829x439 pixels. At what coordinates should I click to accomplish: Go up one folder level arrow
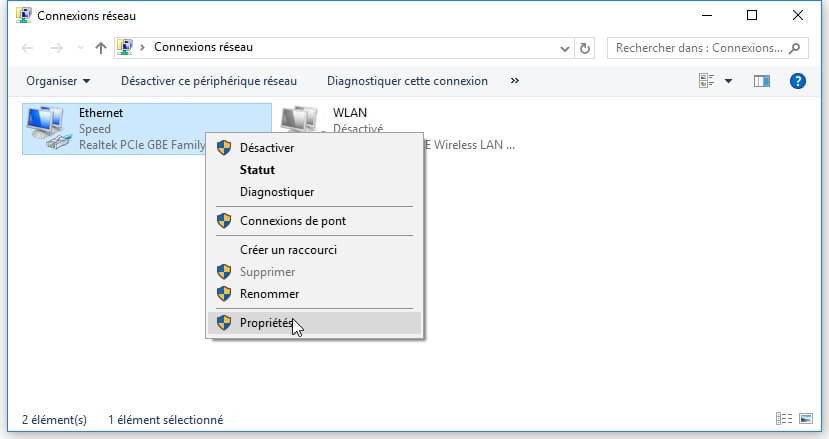point(100,47)
